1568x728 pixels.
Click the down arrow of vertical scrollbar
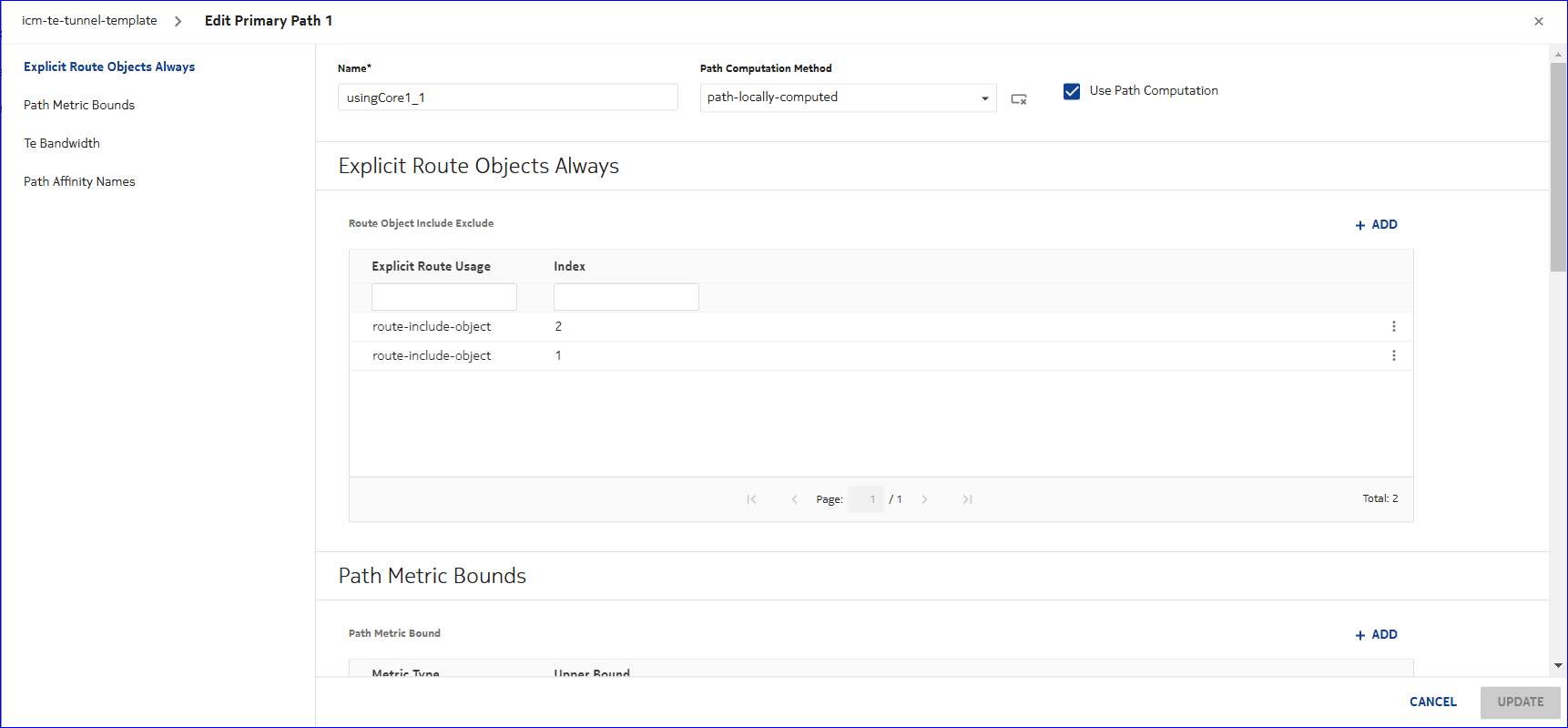coord(1558,666)
